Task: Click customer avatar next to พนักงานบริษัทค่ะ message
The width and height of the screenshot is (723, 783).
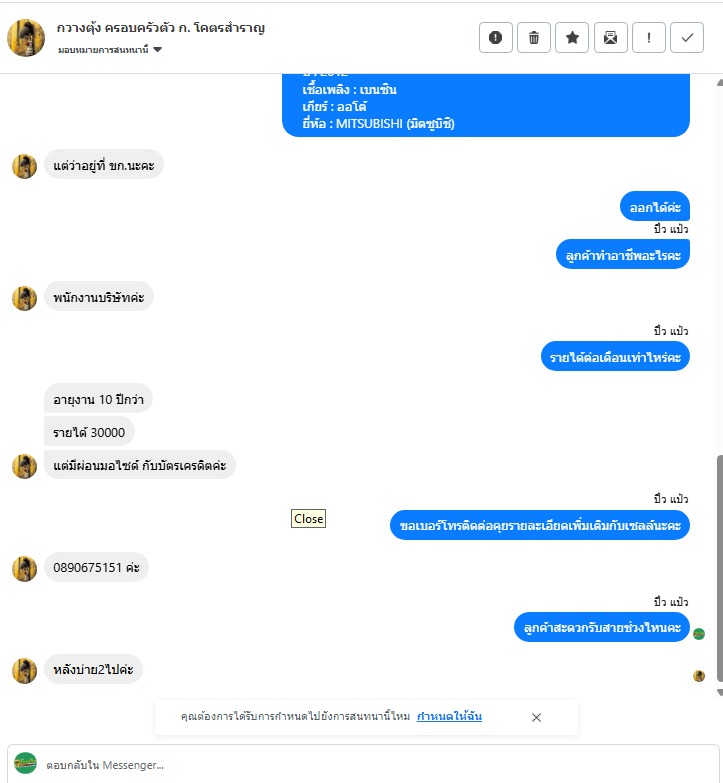Action: [x=24, y=298]
